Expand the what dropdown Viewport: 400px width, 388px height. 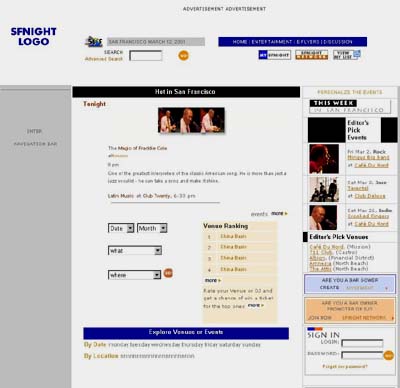pos(135,251)
